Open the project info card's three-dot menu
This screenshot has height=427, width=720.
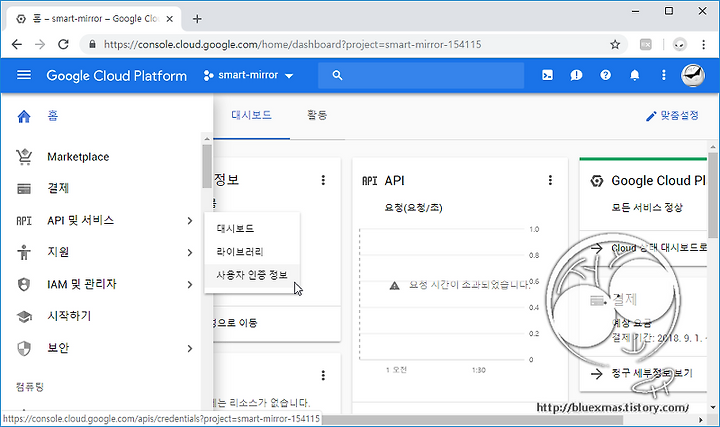[323, 180]
